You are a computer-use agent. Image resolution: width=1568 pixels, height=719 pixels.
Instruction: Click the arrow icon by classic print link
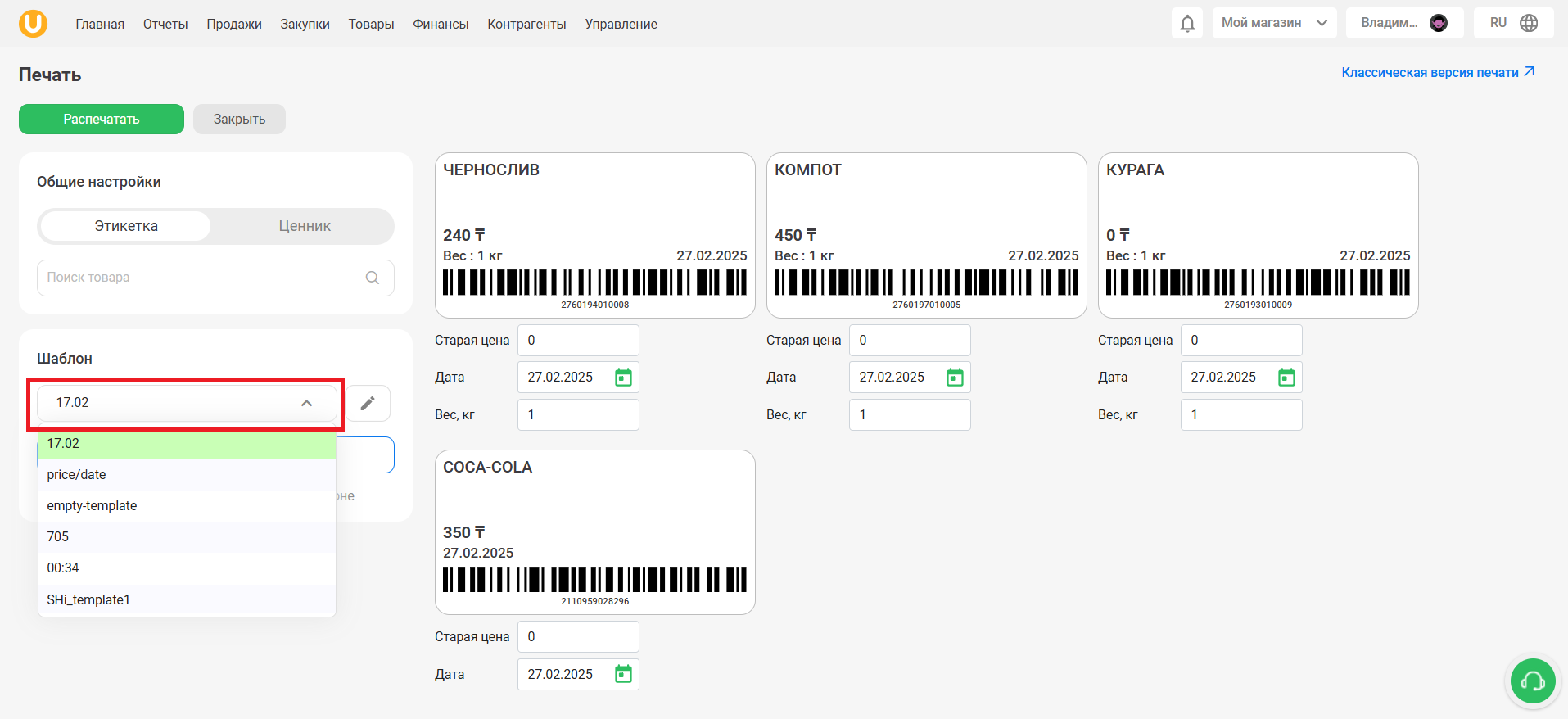(1529, 72)
